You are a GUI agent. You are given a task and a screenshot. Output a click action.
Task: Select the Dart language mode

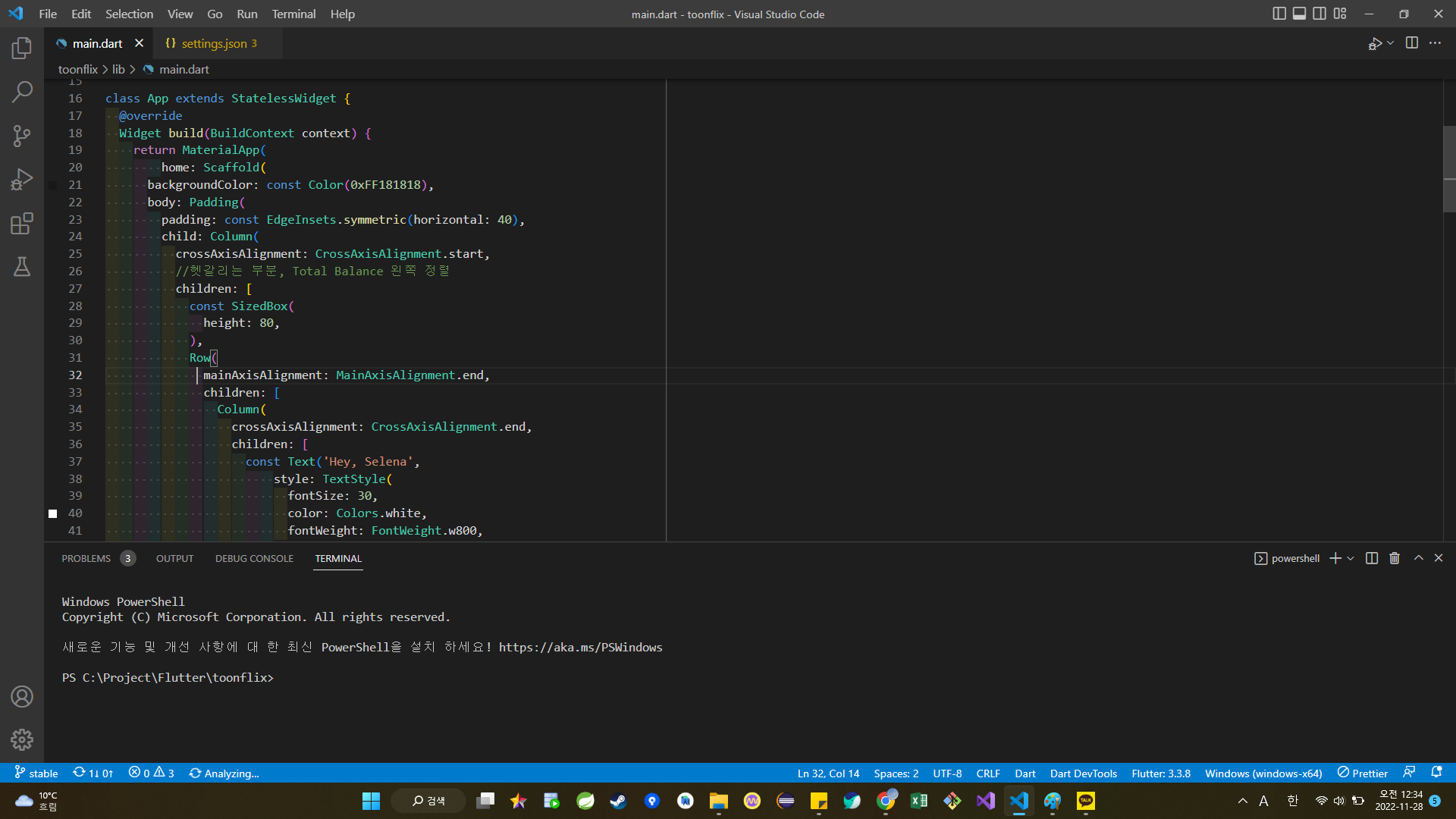pos(1025,773)
